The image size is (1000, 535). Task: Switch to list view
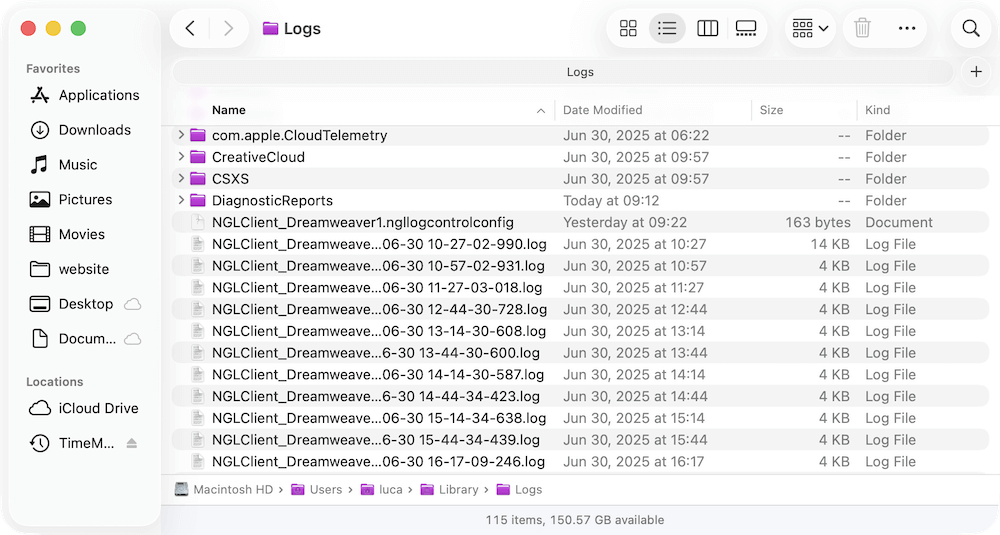coord(667,28)
